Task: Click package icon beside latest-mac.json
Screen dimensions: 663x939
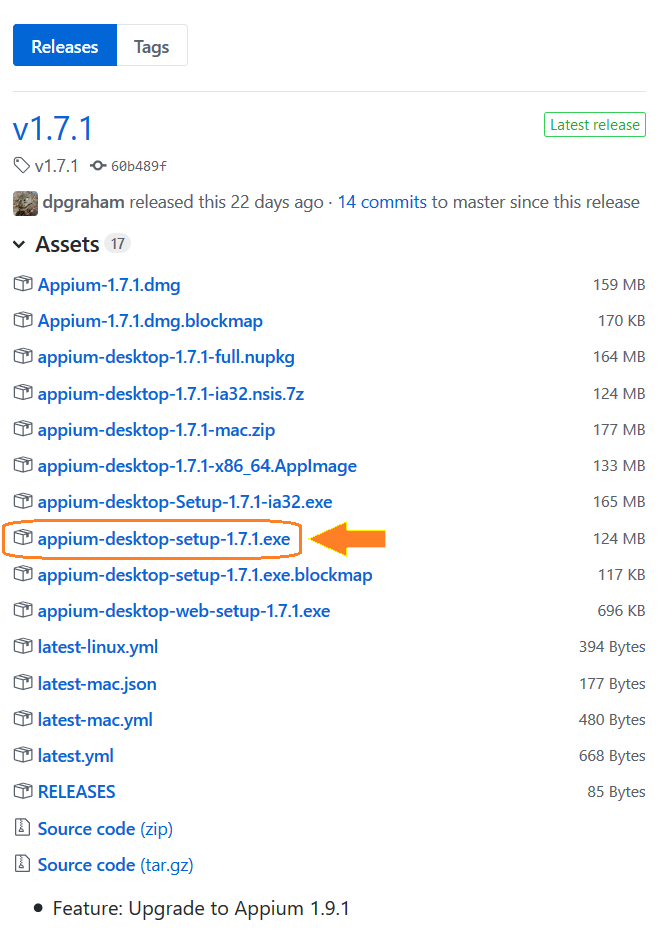Action: (23, 683)
